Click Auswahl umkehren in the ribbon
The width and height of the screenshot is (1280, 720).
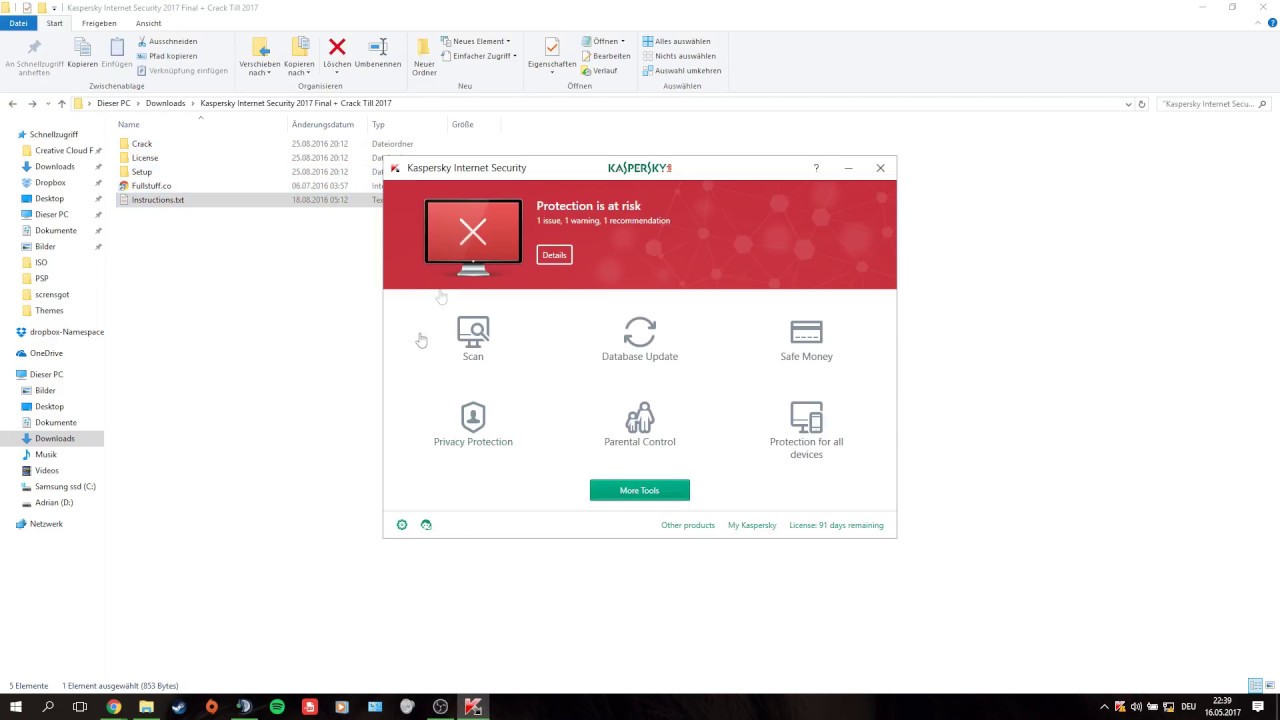pyautogui.click(x=681, y=71)
